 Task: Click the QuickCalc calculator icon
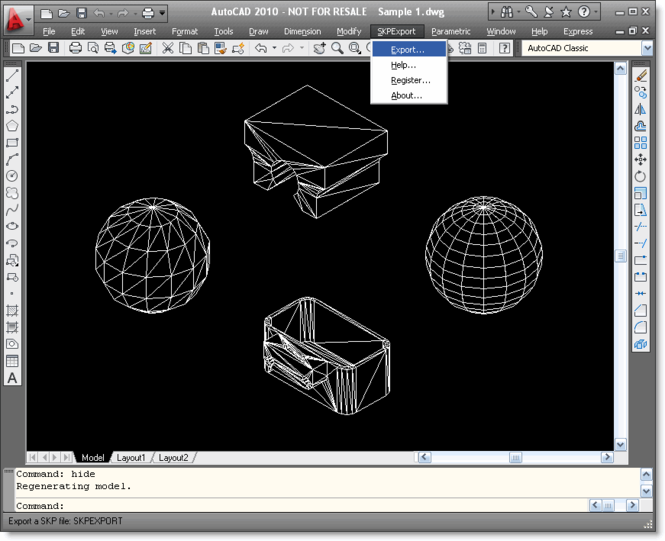[x=482, y=48]
